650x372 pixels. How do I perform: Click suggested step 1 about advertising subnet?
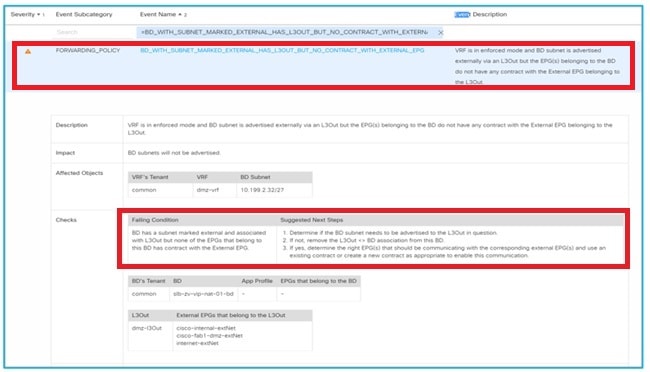tap(390, 233)
